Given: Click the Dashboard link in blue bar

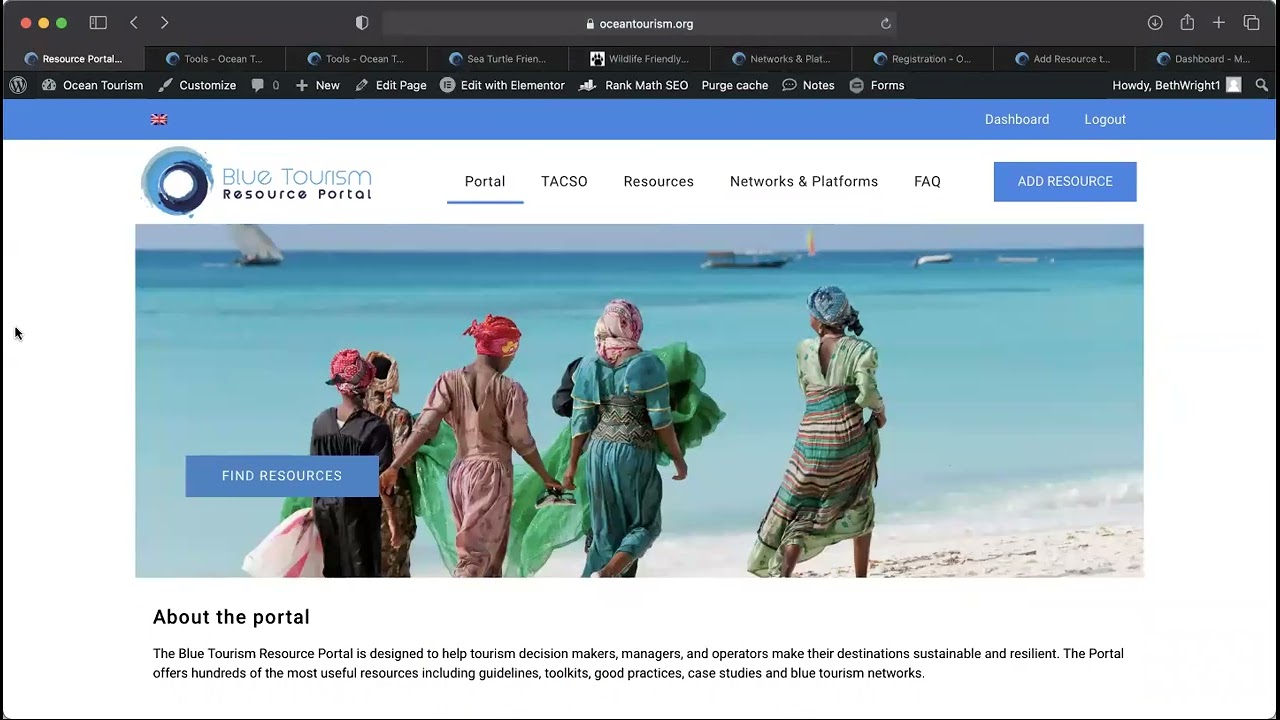Looking at the screenshot, I should [x=1017, y=119].
